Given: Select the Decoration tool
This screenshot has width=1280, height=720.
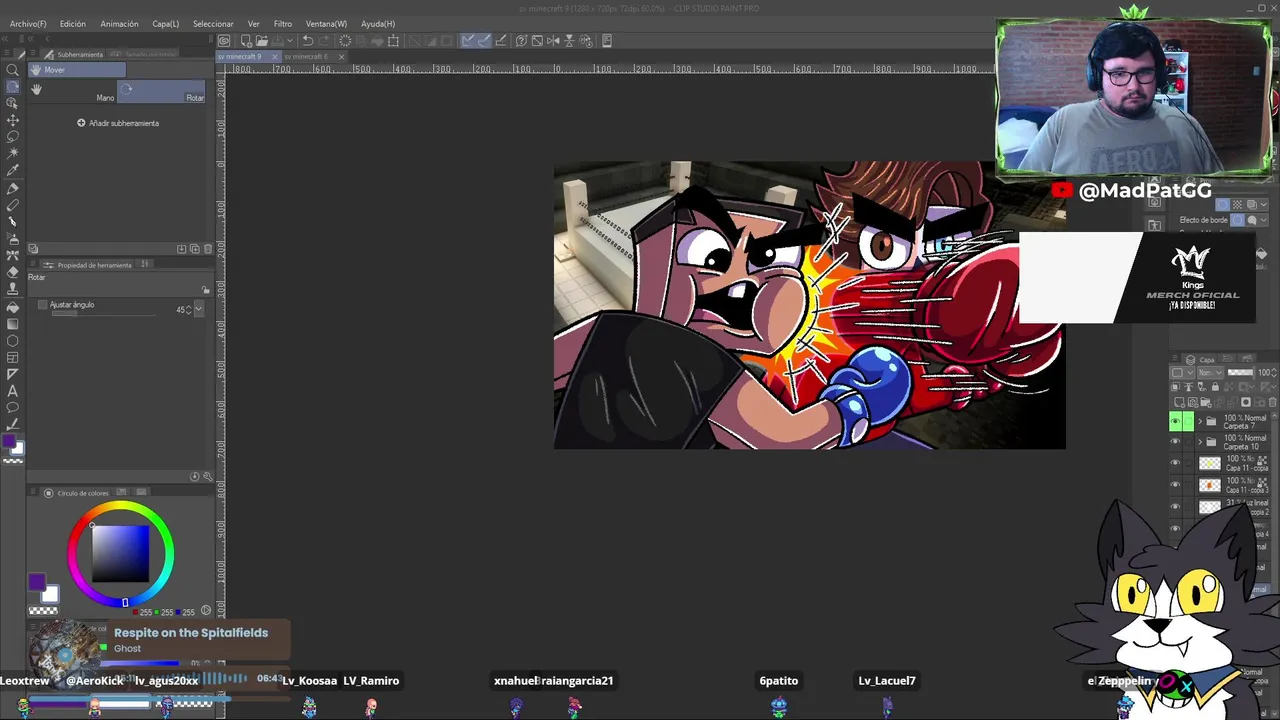Looking at the screenshot, I should [12, 257].
